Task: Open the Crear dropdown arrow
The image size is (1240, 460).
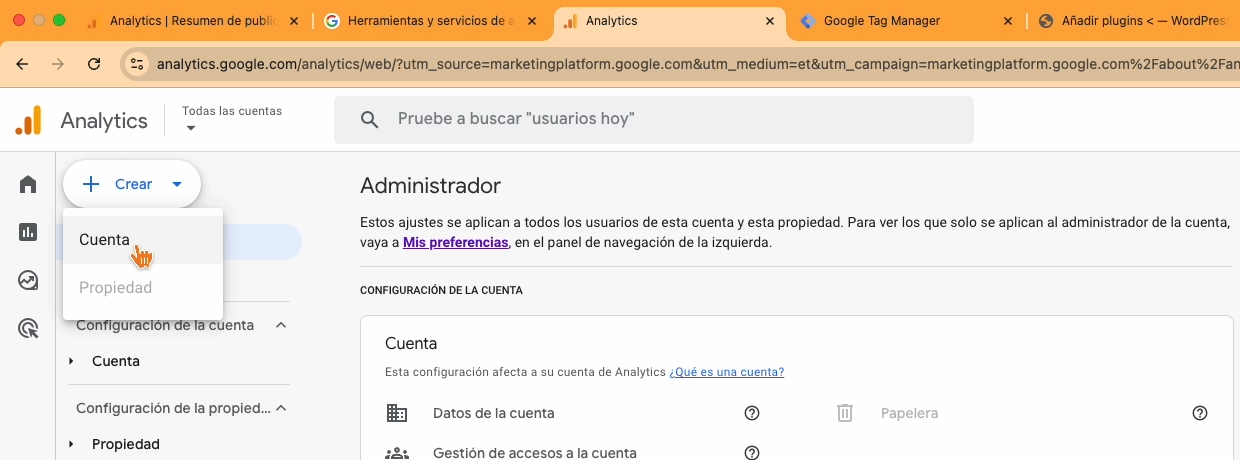Action: coord(177,184)
